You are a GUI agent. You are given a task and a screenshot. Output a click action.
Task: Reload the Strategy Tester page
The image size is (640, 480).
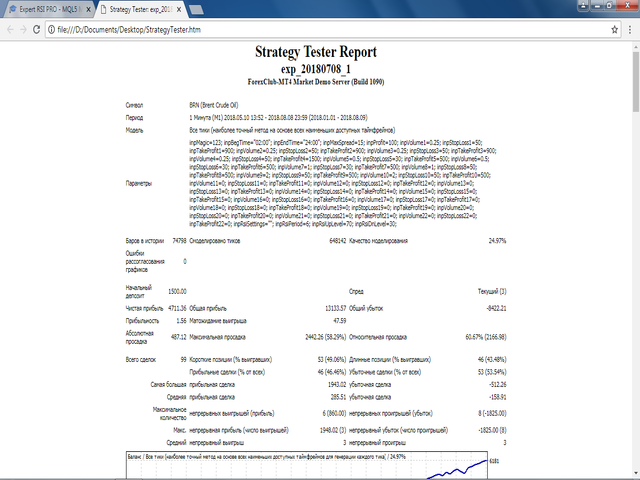[36, 29]
